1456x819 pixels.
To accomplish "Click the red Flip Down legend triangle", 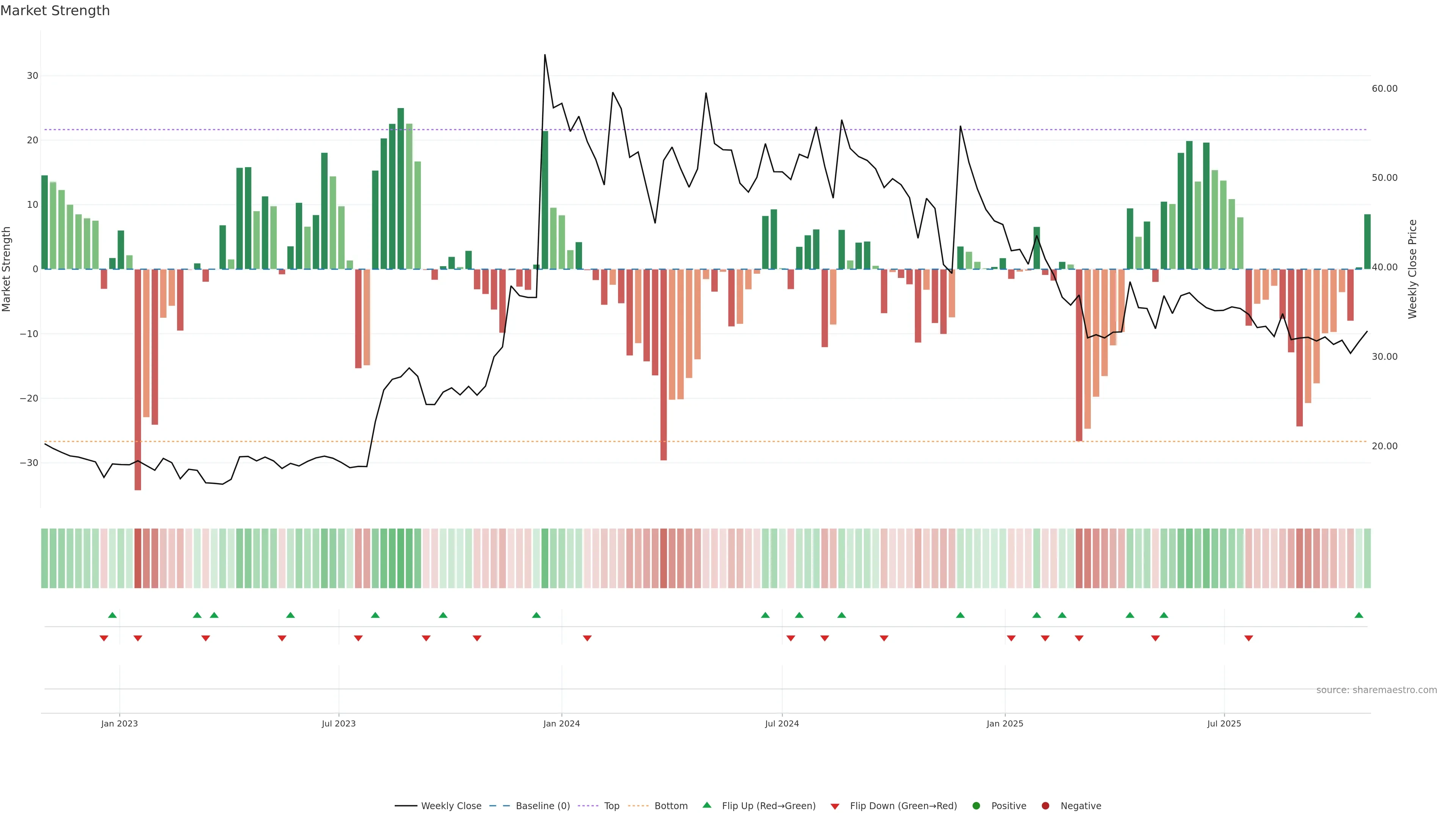I will 835,806.
